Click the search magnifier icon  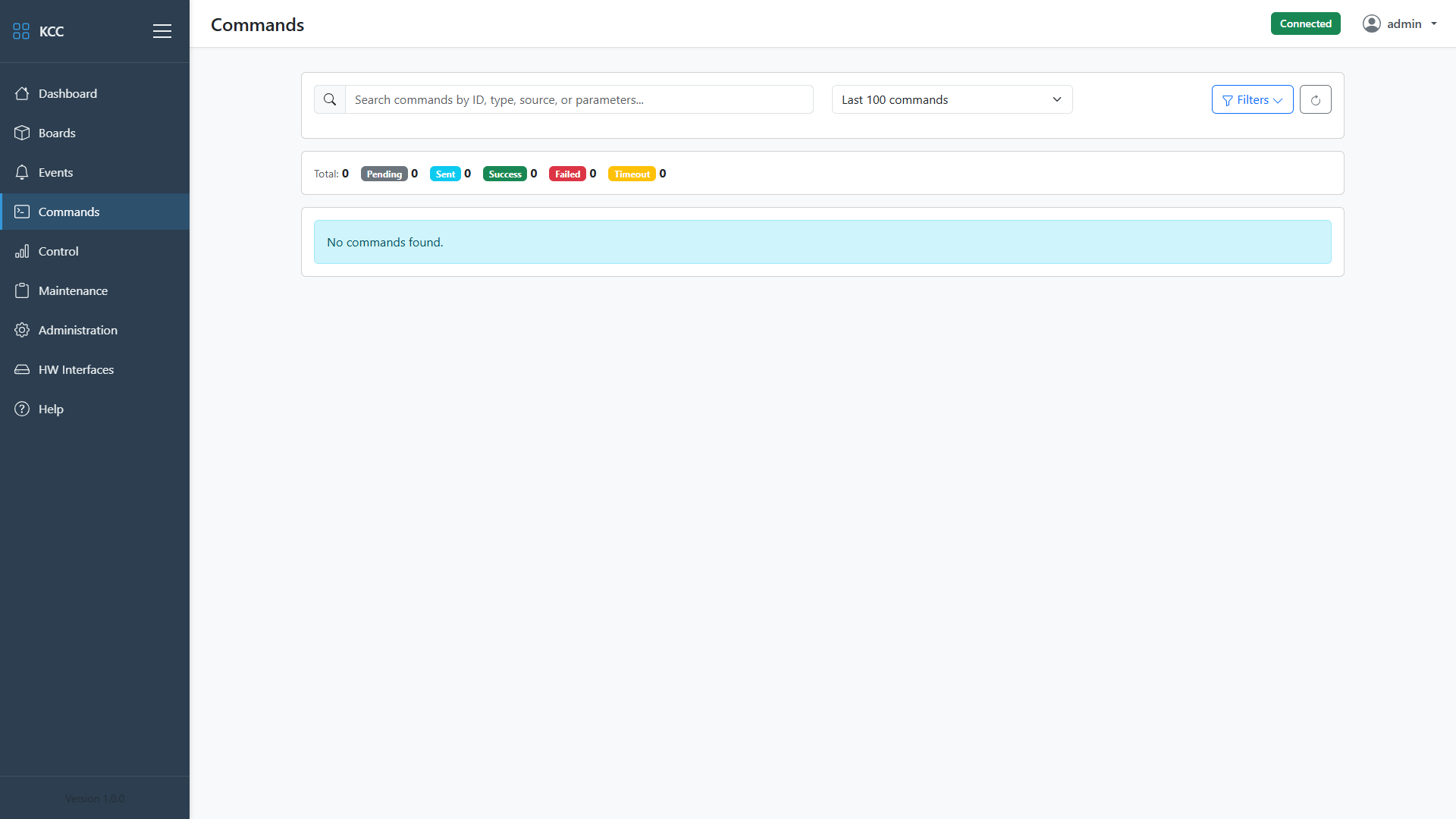(330, 99)
